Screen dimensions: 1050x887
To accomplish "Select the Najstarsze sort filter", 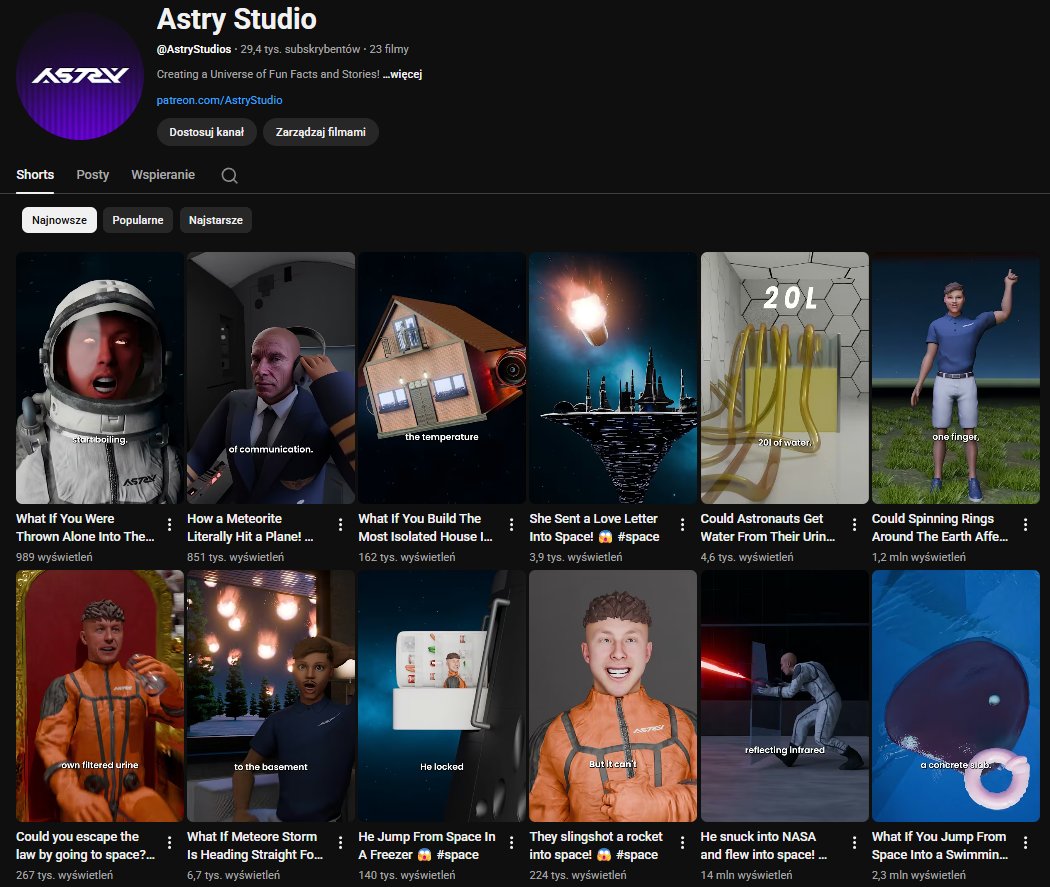I will [x=216, y=220].
